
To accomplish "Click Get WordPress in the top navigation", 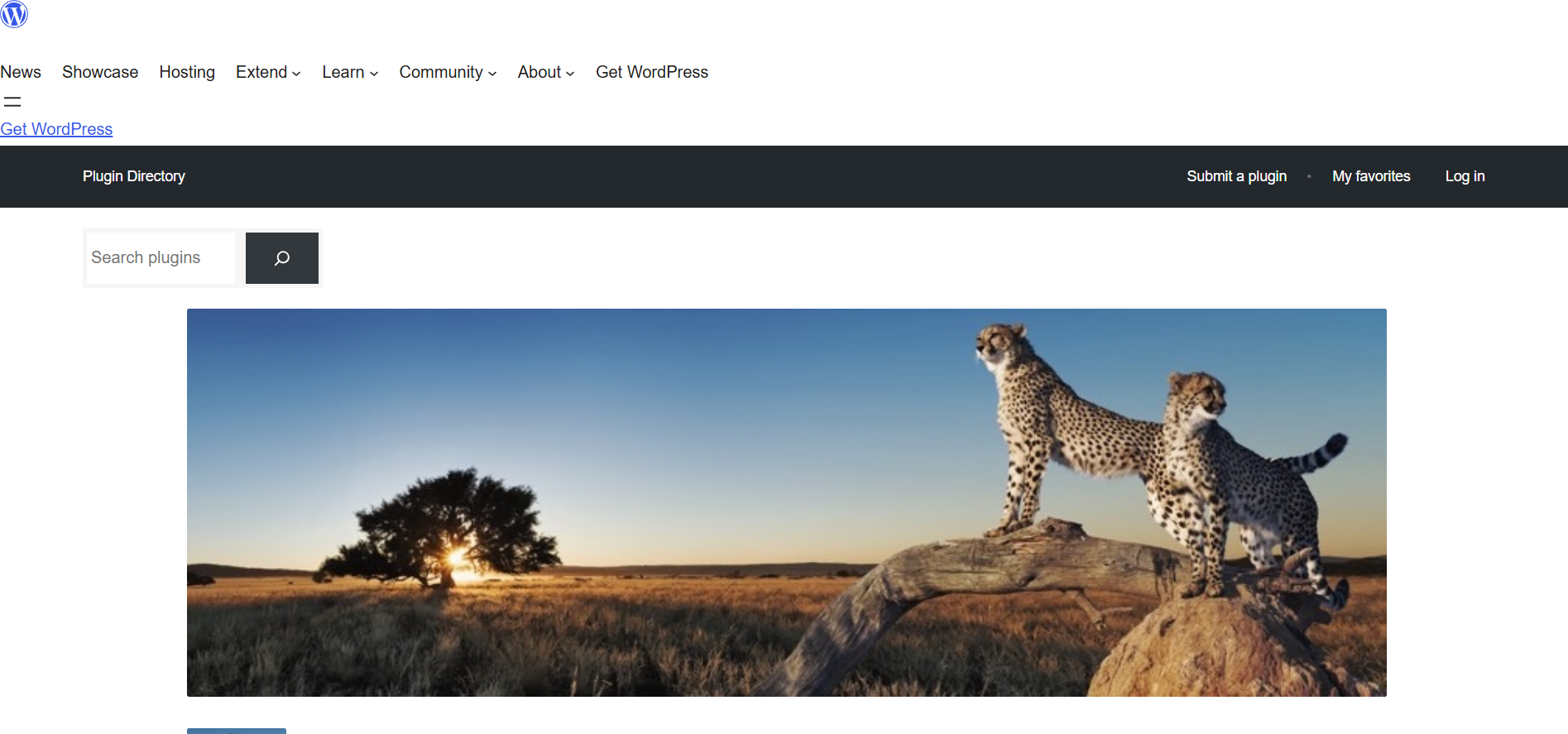I will tap(652, 73).
